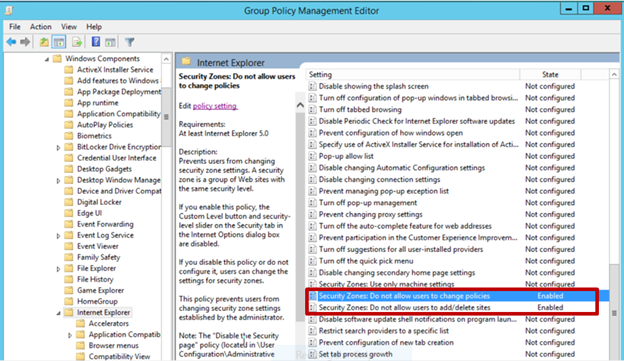The image size is (624, 361).
Task: Expand the BitLocker Drive Encryption node
Action: 58,147
